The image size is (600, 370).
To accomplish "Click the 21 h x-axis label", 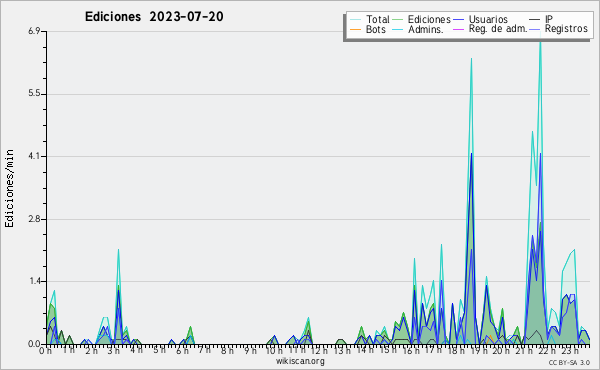I will tap(524, 351).
